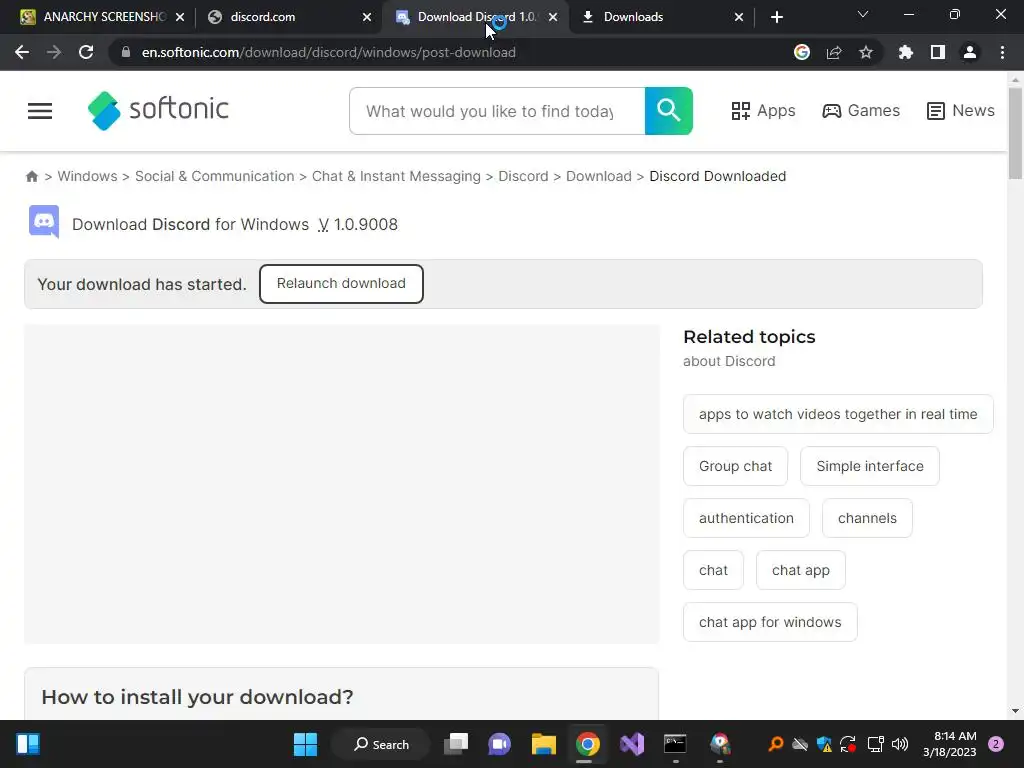Close the discord.com tab
Screen dimensions: 1024x768
367,17
